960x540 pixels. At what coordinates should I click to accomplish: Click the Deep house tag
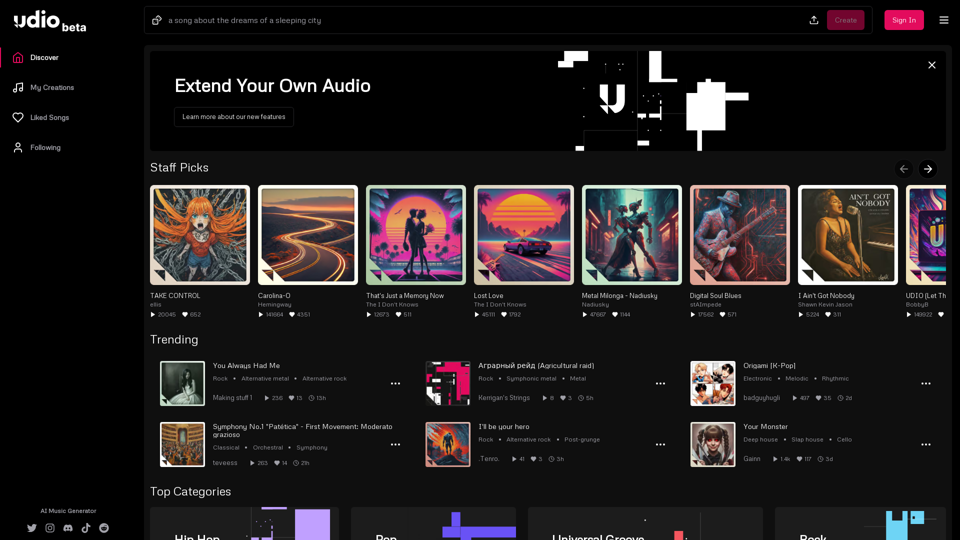click(x=760, y=440)
